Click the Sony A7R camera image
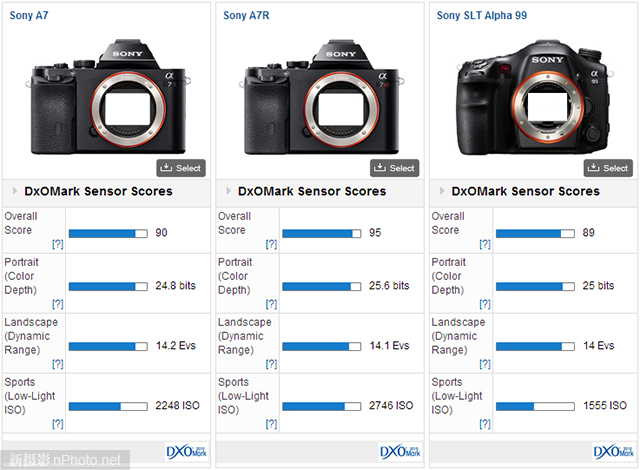 click(x=322, y=97)
